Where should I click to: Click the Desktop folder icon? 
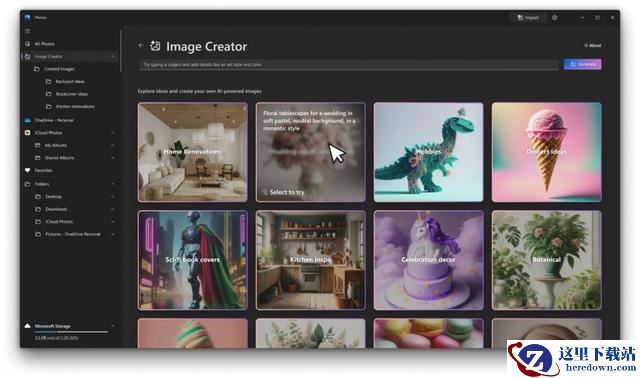click(38, 197)
